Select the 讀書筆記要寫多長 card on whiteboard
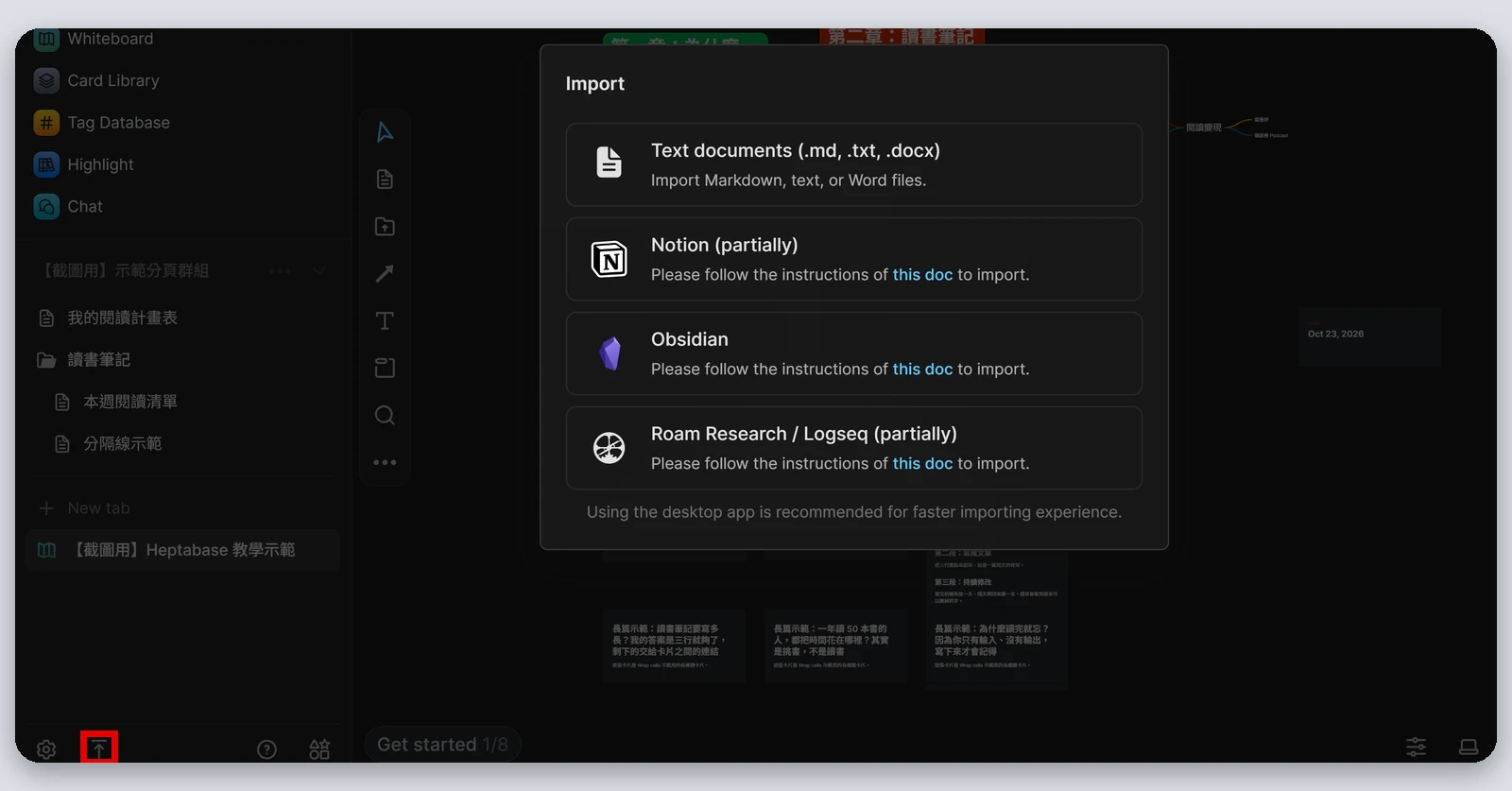This screenshot has width=1512, height=791. tap(674, 645)
